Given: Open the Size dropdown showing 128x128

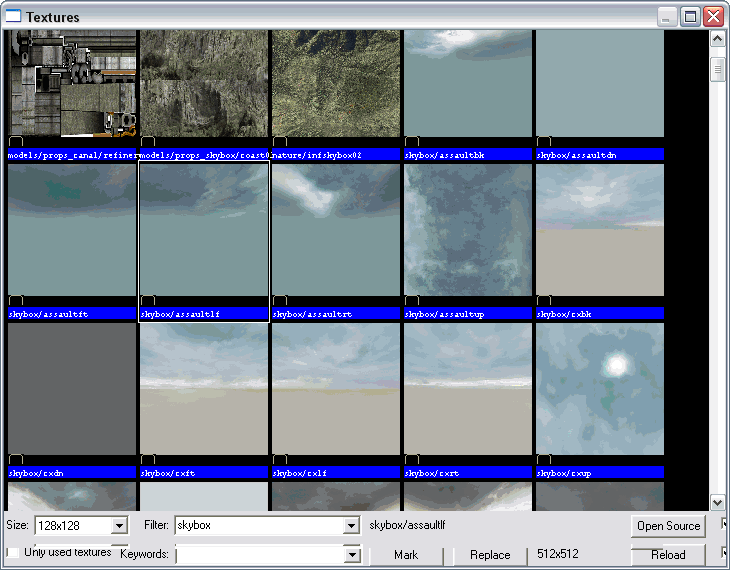Looking at the screenshot, I should tap(119, 526).
